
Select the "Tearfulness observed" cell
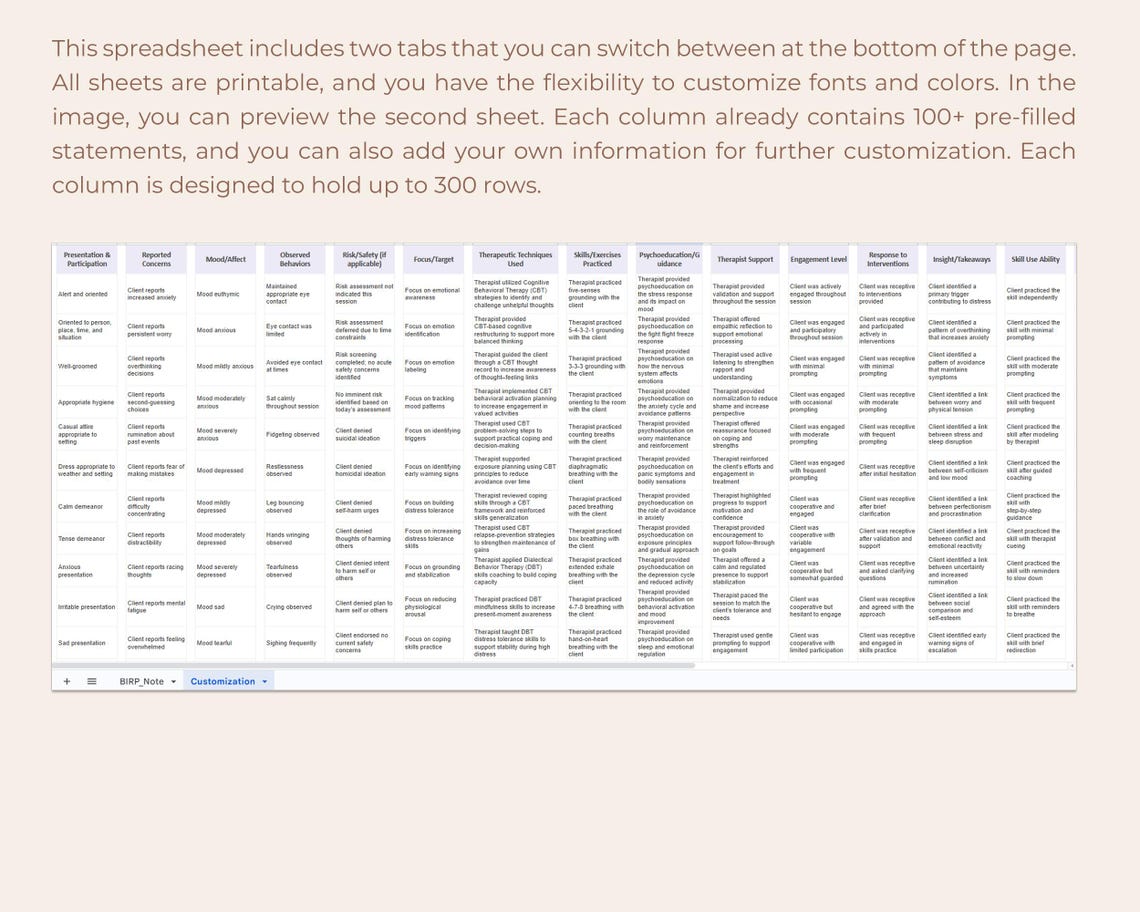pyautogui.click(x=294, y=571)
